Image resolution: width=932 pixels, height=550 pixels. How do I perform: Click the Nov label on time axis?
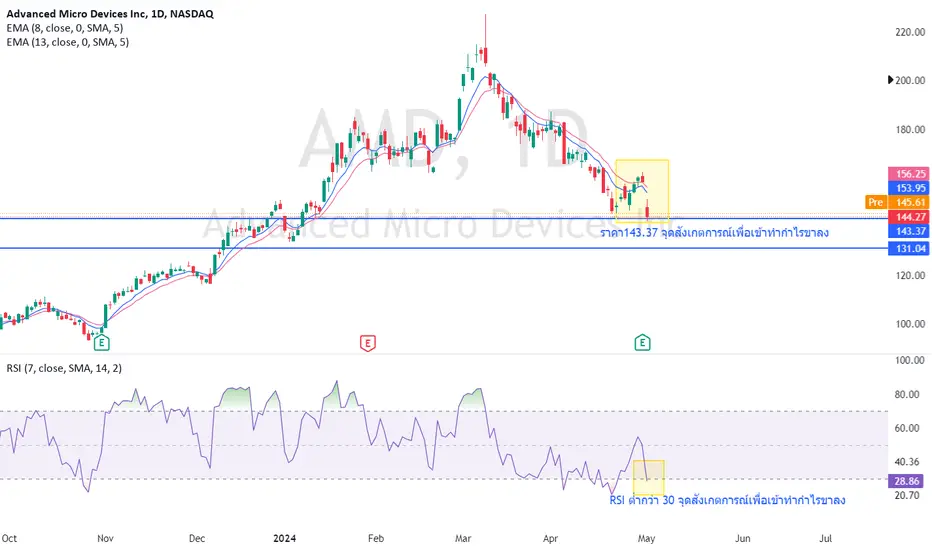[105, 538]
